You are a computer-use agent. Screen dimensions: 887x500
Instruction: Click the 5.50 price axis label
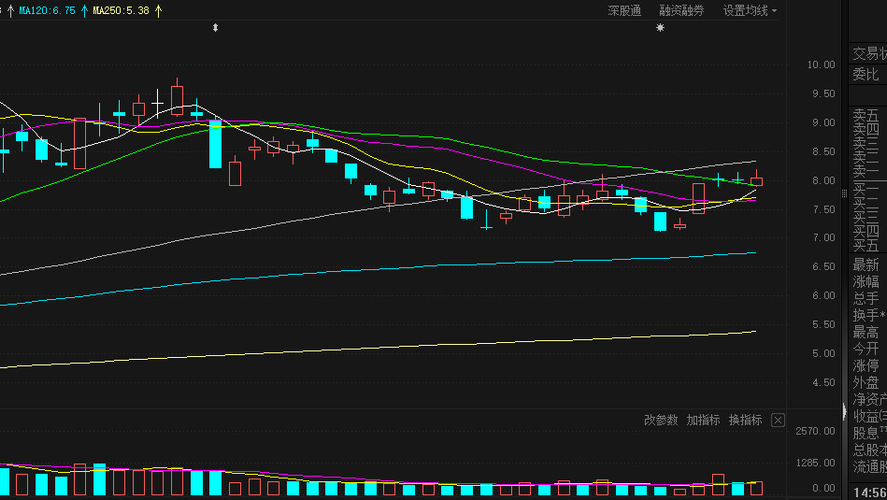824,324
